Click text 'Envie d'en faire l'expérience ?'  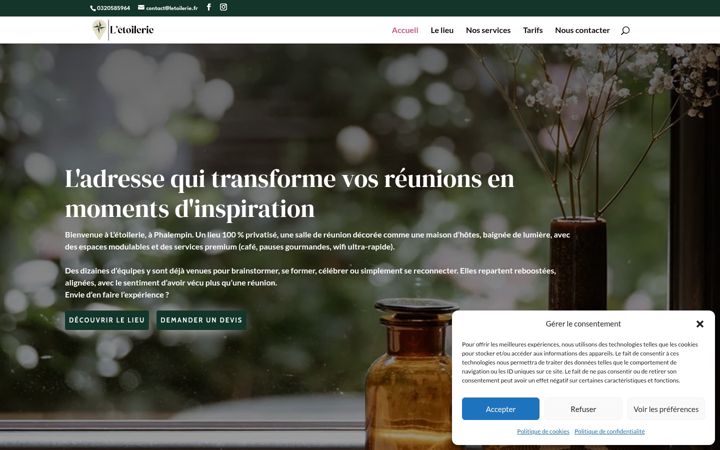pyautogui.click(x=117, y=295)
